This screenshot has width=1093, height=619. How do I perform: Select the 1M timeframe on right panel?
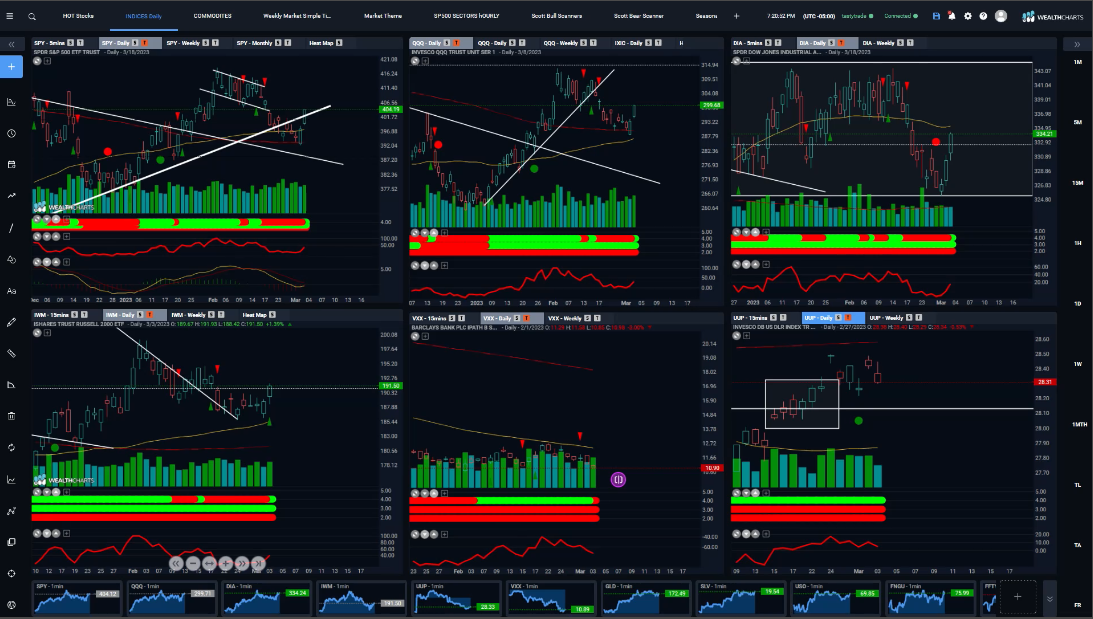[x=1078, y=62]
